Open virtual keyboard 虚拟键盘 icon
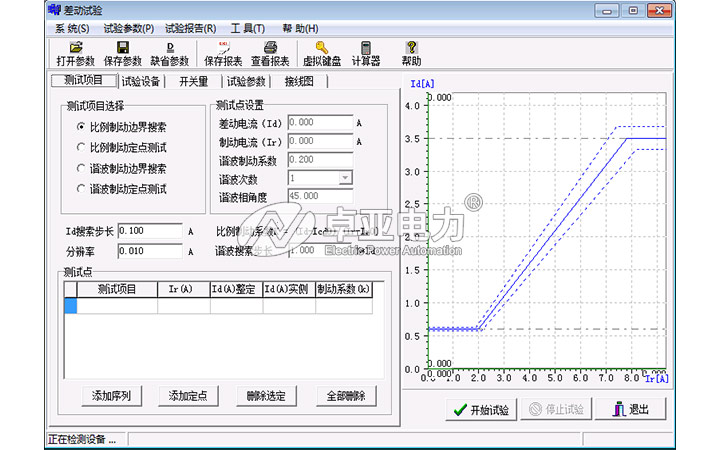This screenshot has width=720, height=450. coord(322,54)
